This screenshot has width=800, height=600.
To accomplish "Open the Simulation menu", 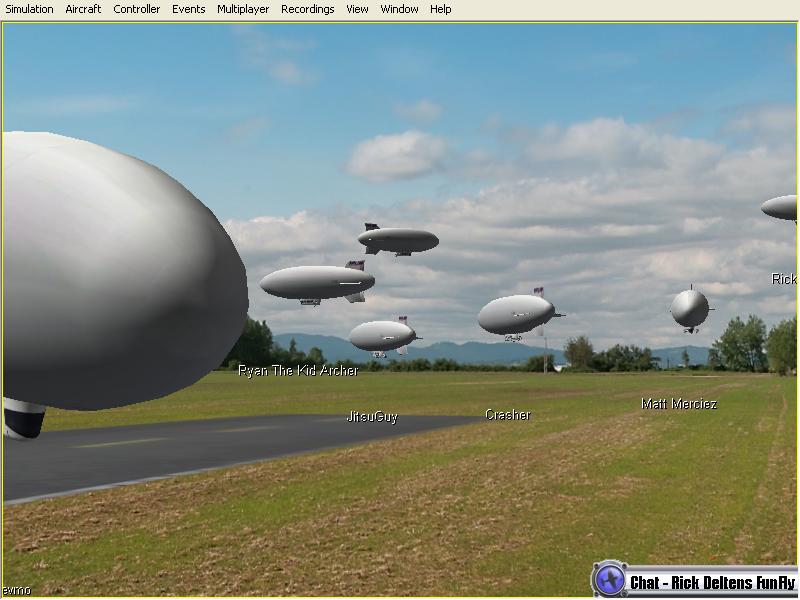I will pyautogui.click(x=30, y=9).
